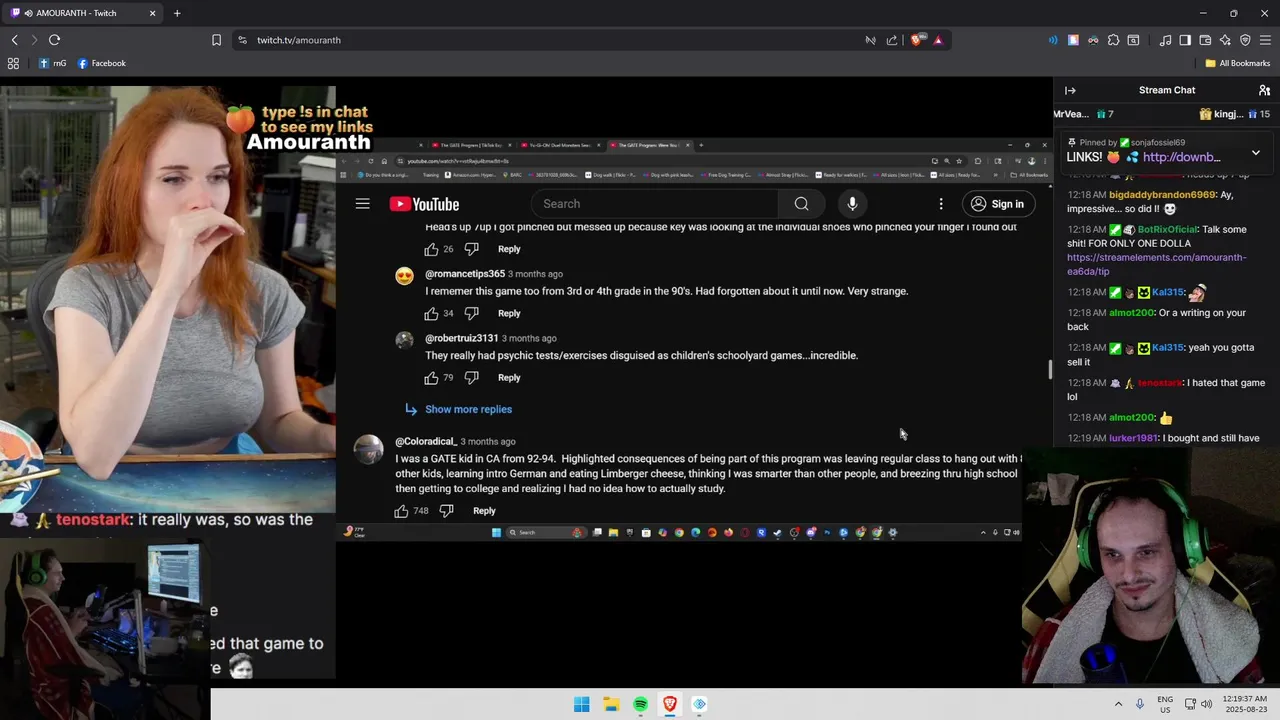Image resolution: width=1280 pixels, height=720 pixels.
Task: Open the Brave VPN shield icon
Action: [1245, 40]
